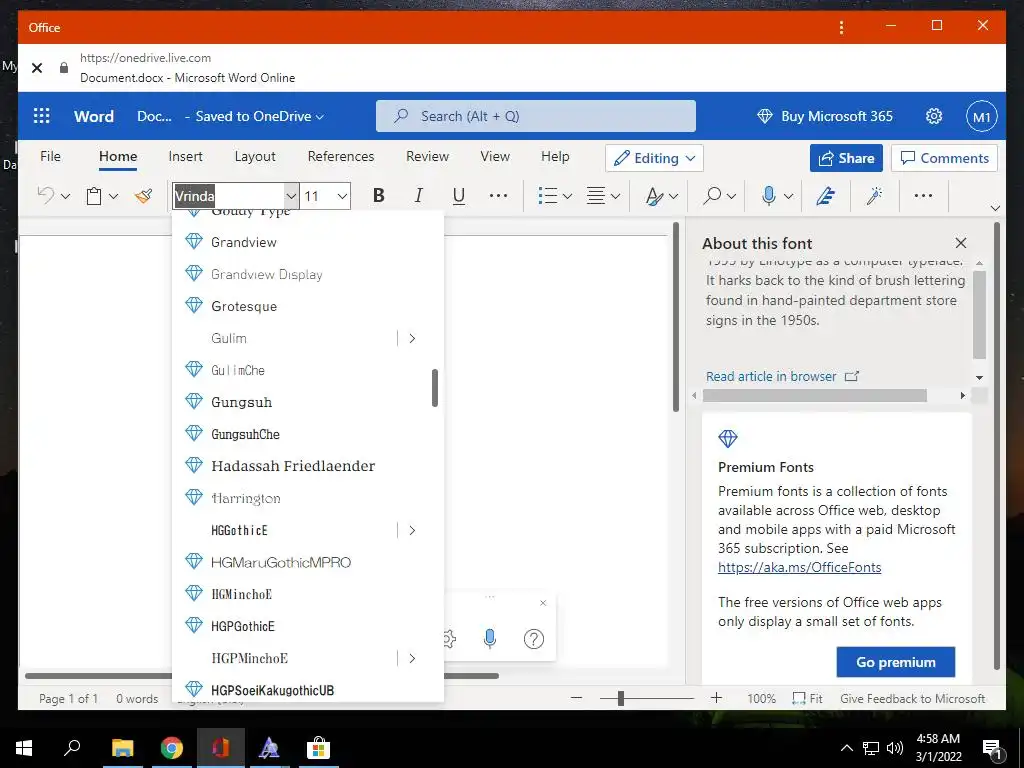This screenshot has width=1024, height=768.
Task: Close the About this font pane
Action: 961,243
